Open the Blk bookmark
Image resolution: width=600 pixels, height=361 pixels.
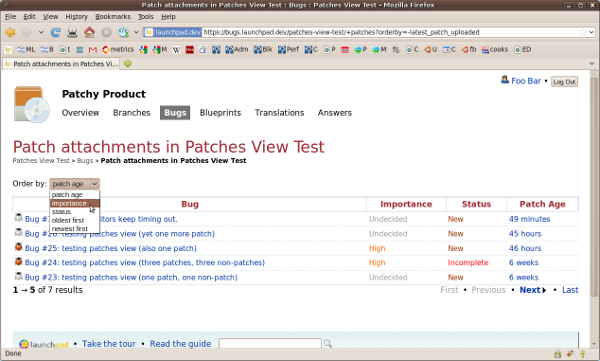tap(263, 49)
